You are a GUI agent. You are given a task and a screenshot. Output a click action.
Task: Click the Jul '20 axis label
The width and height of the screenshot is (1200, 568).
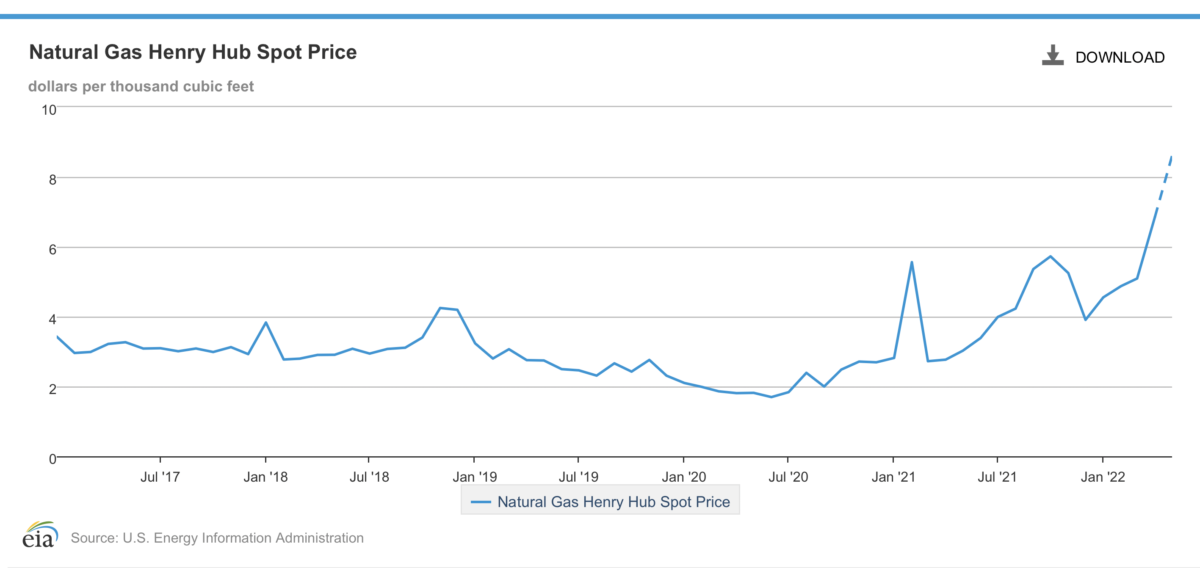point(789,477)
